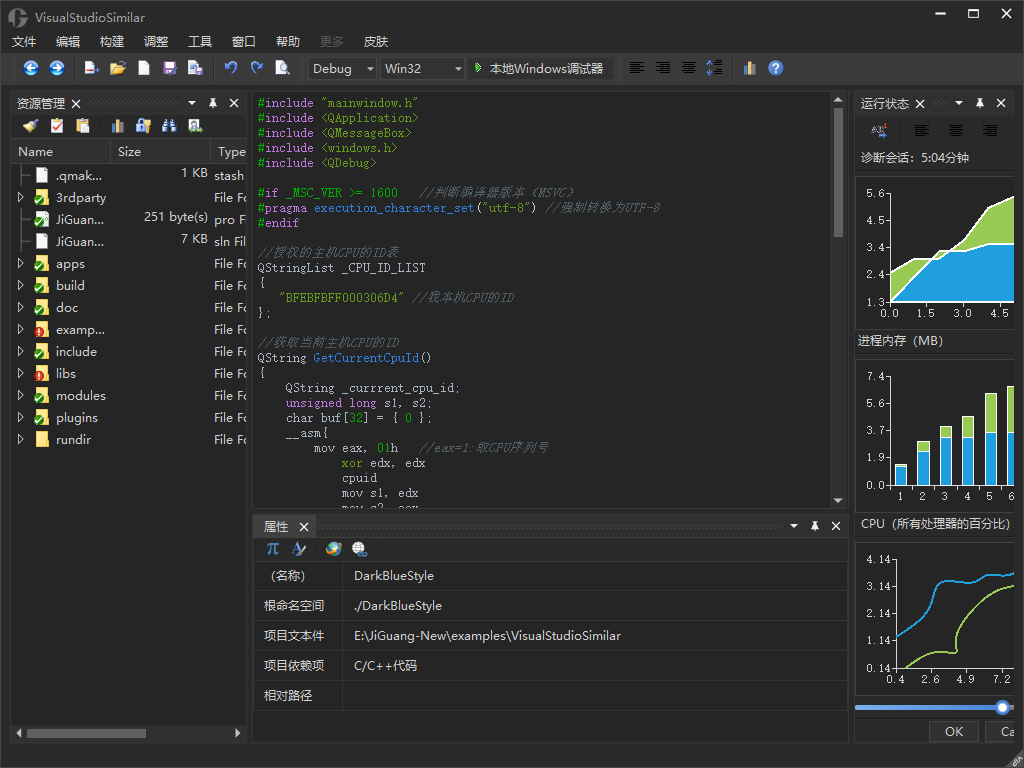
Task: Expand the build folder
Action: 20,285
